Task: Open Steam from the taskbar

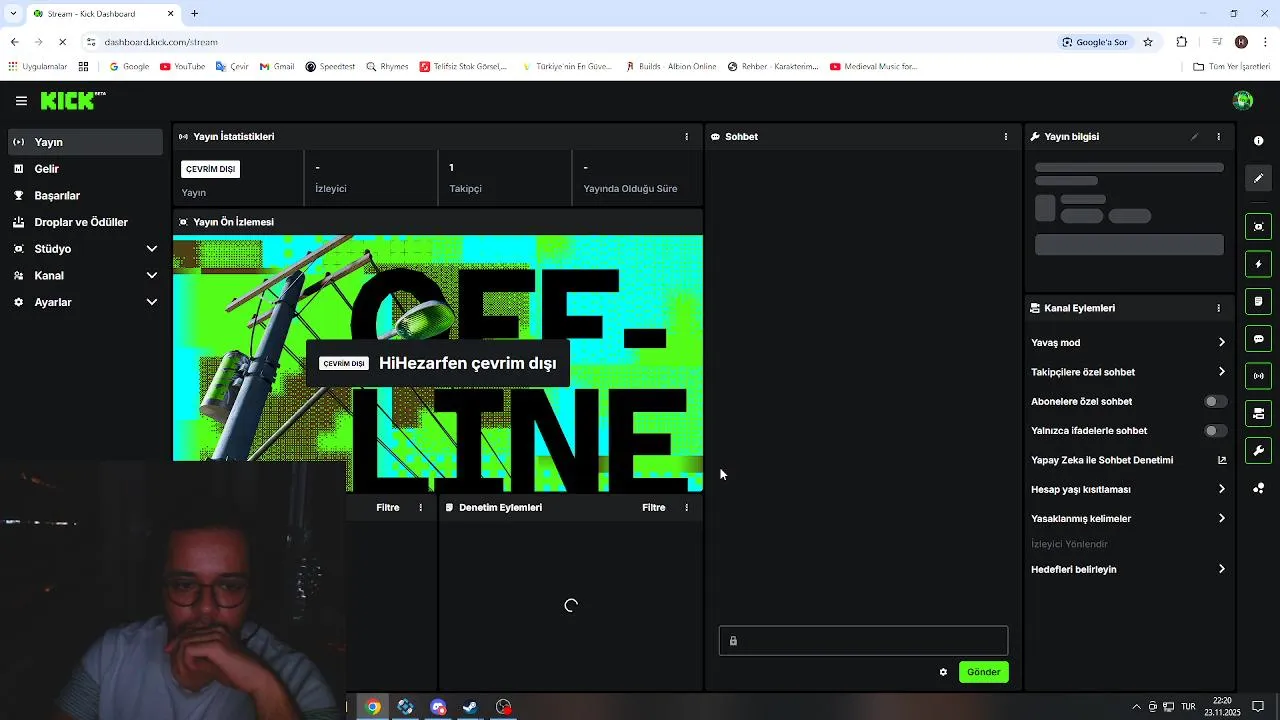Action: (470, 707)
